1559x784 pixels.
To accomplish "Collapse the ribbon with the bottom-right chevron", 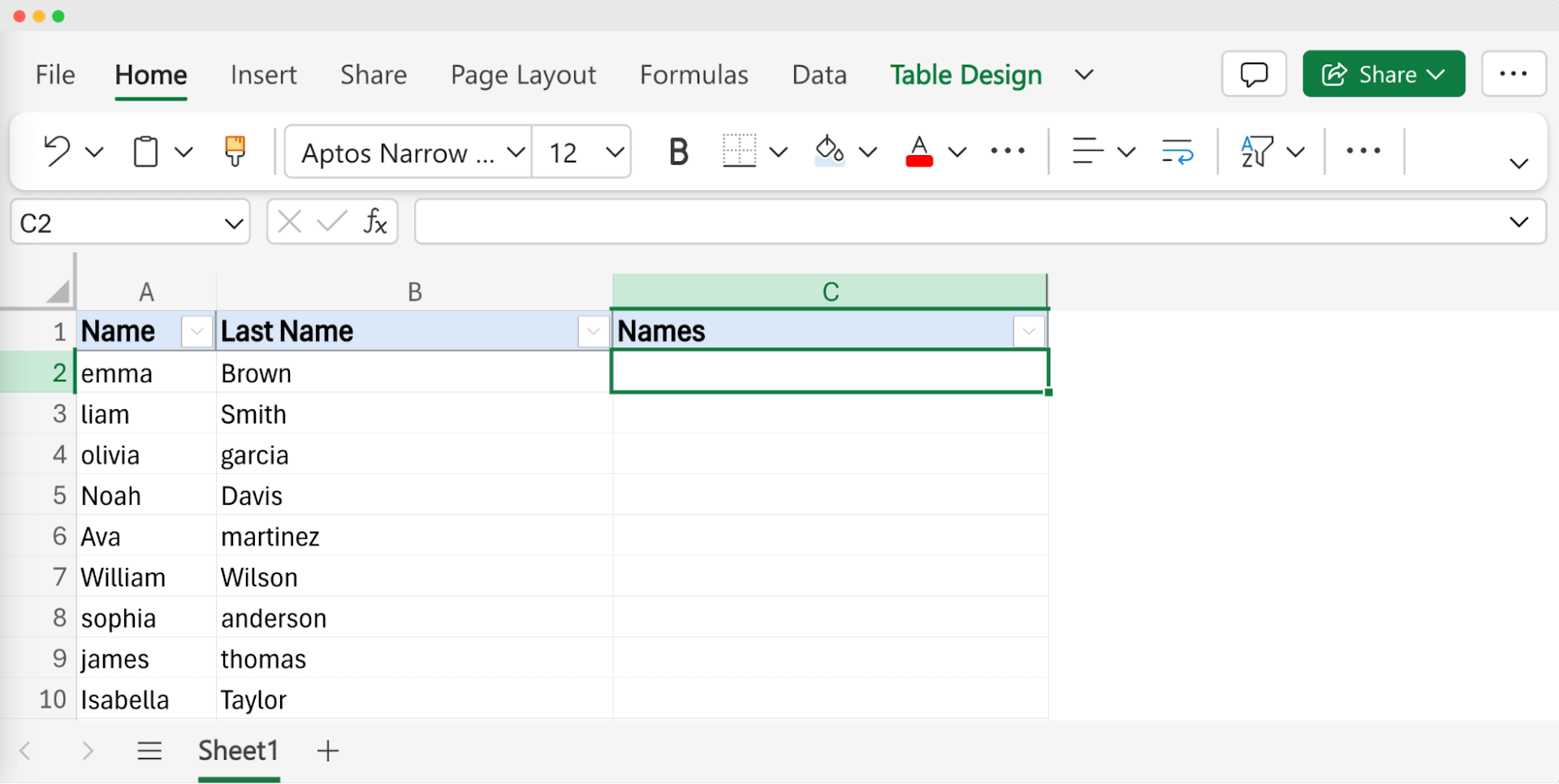I will (x=1519, y=162).
